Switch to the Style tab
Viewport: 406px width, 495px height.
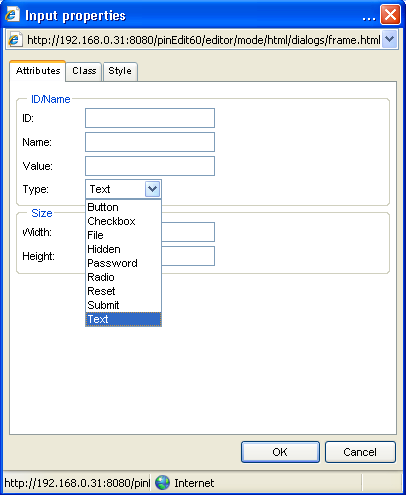(120, 71)
